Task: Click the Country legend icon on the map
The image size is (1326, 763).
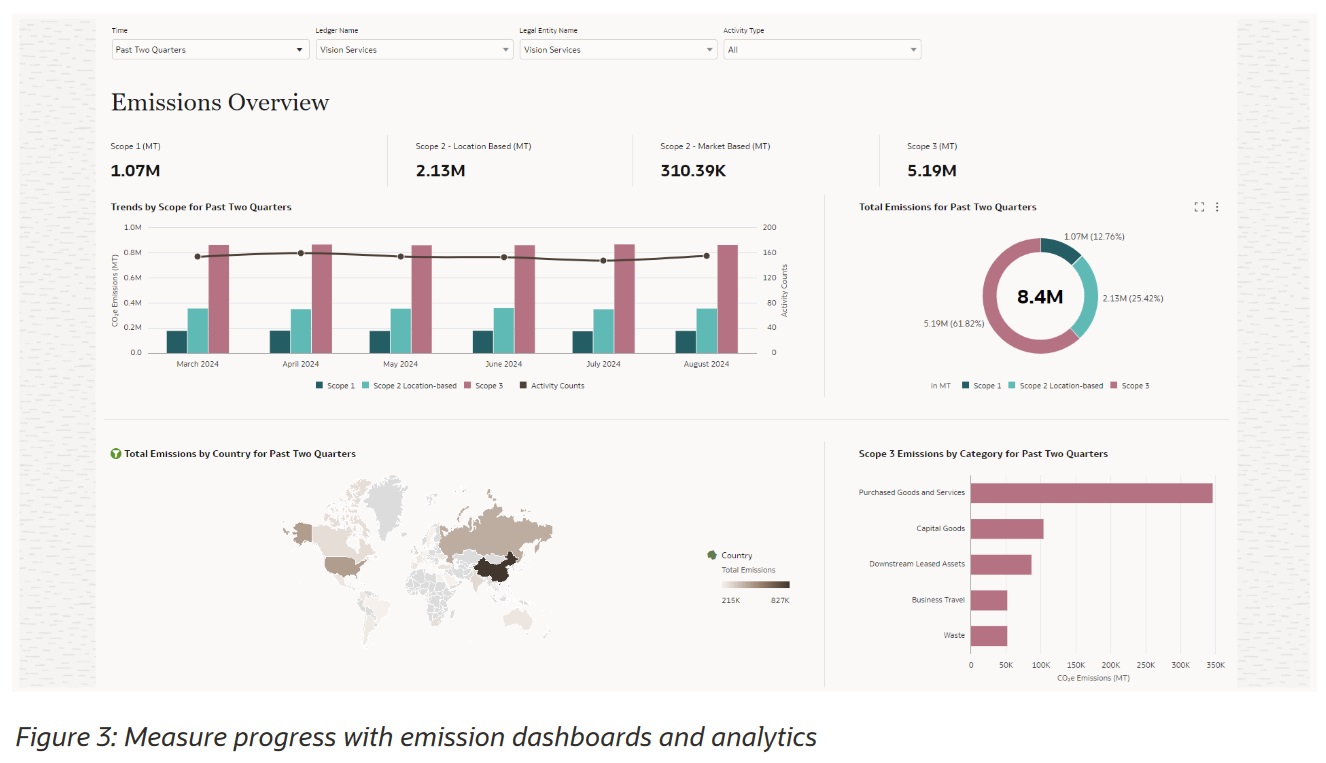Action: tap(712, 555)
